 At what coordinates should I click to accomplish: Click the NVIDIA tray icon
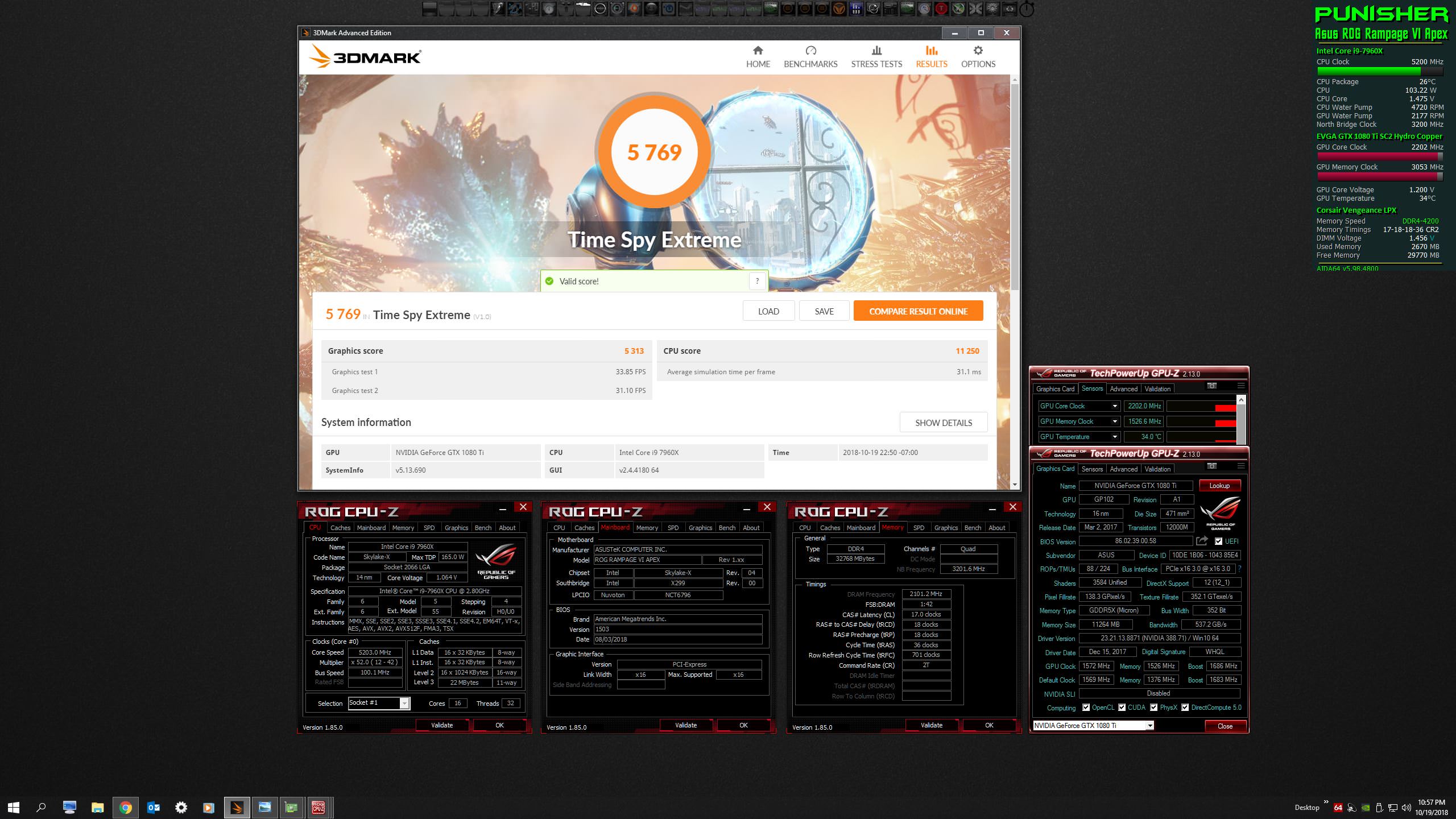[x=1365, y=808]
